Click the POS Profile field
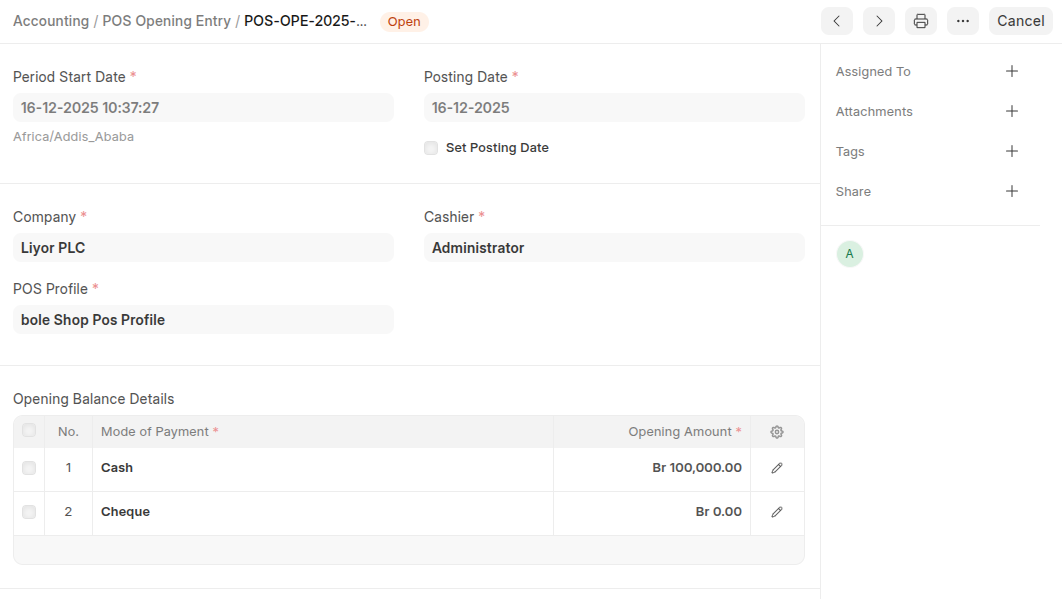 click(x=203, y=320)
